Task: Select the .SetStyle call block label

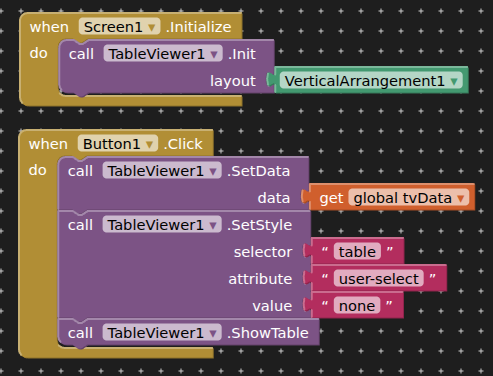Action: coord(259,225)
